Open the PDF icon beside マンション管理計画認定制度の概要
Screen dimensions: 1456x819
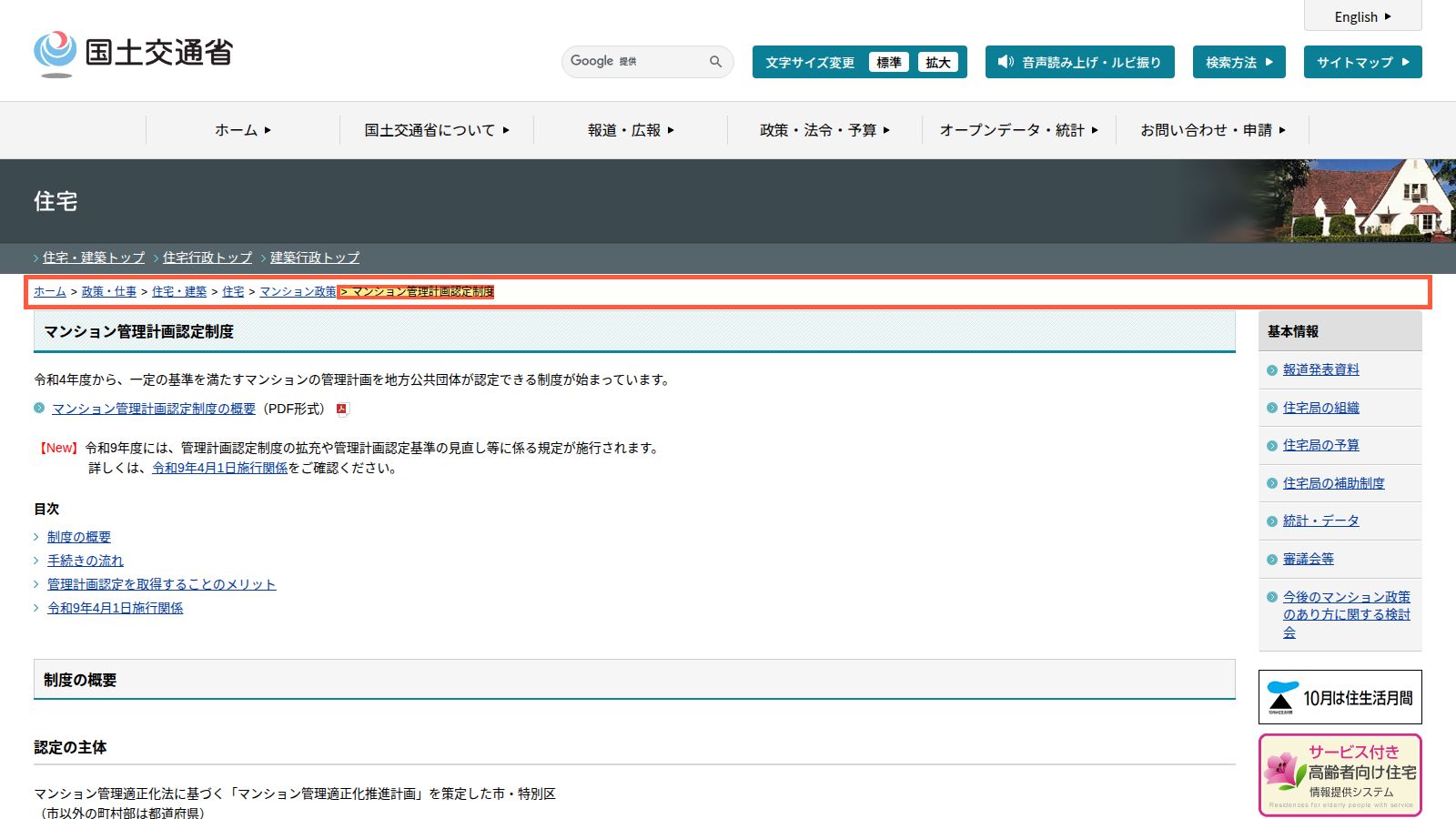pyautogui.click(x=342, y=409)
